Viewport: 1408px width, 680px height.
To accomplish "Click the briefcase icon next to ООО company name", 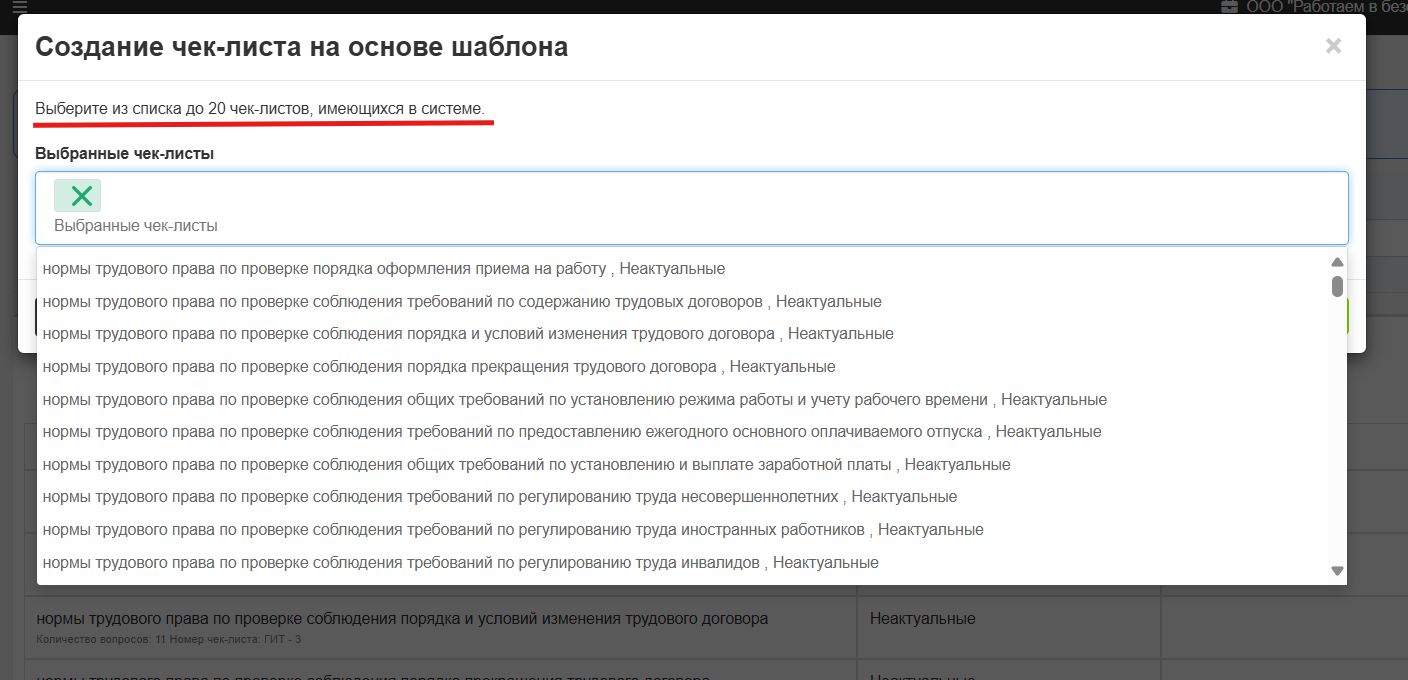I will pyautogui.click(x=1229, y=7).
